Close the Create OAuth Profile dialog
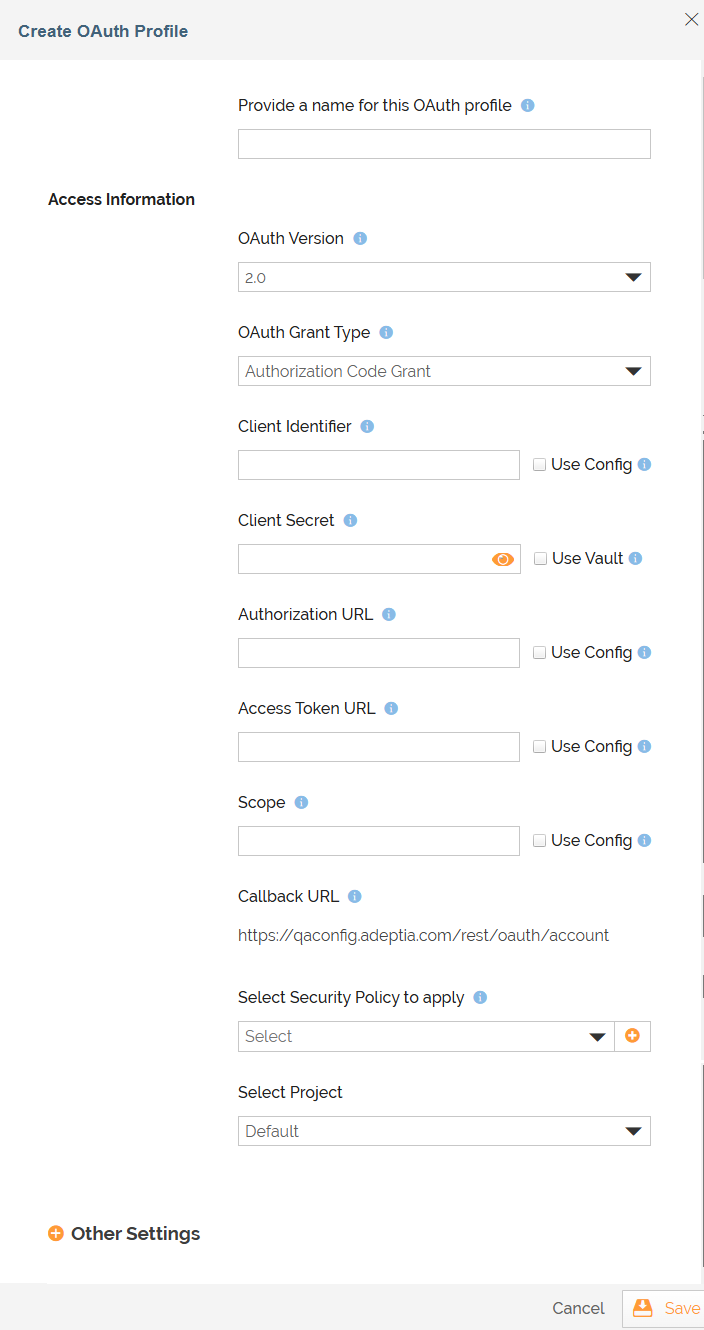The width and height of the screenshot is (704, 1330). click(x=691, y=19)
